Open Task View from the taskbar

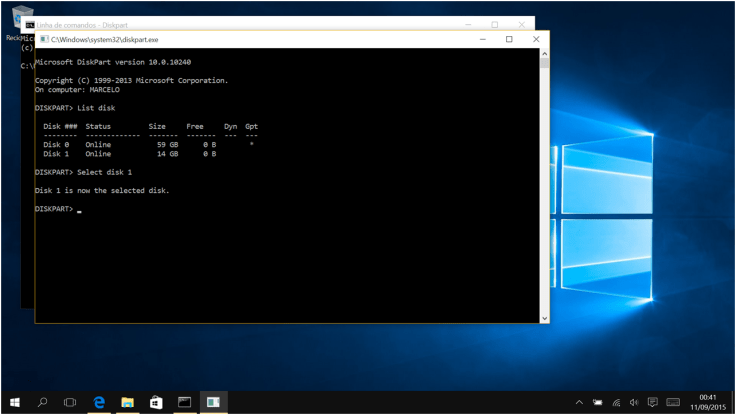coord(70,402)
